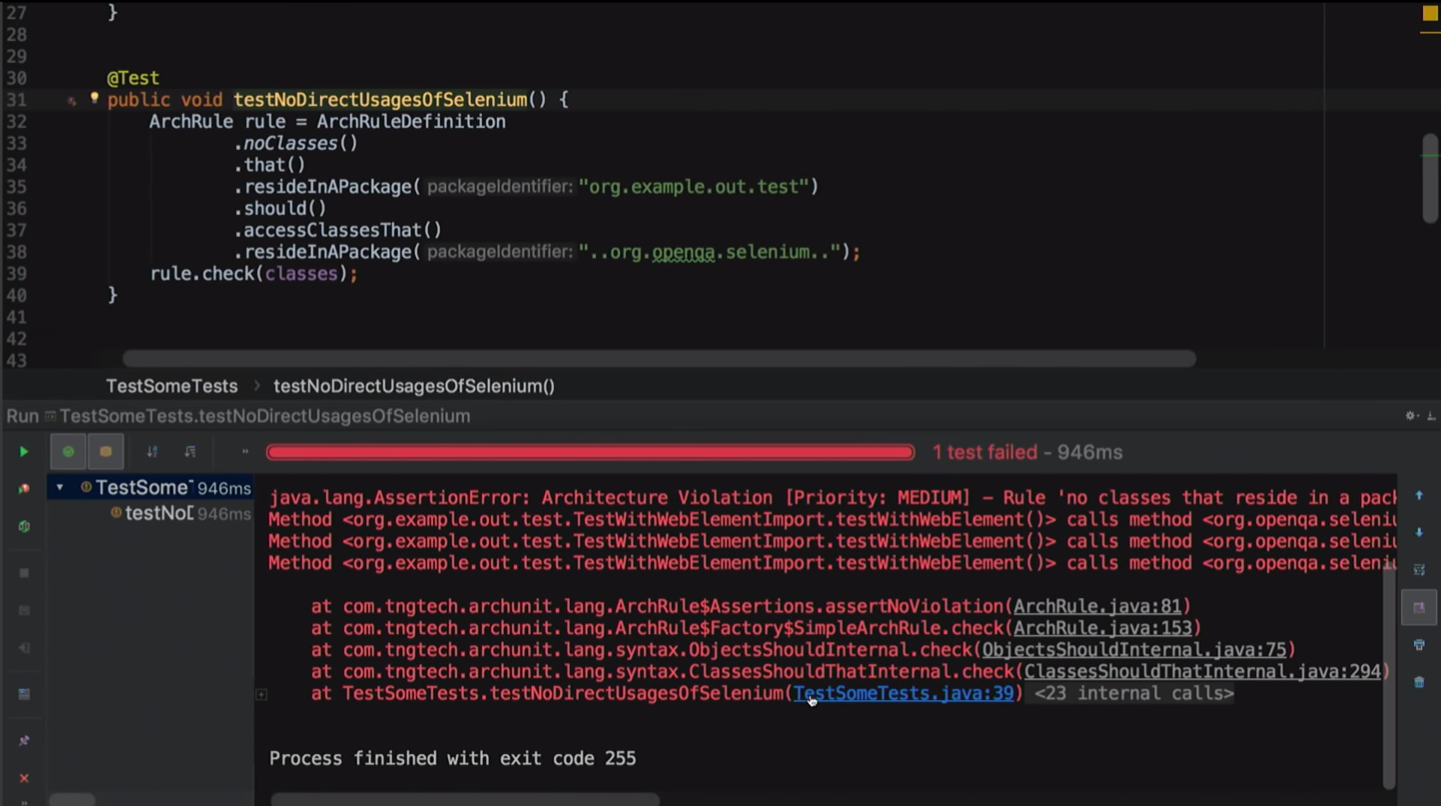Select testNoDirectUsagesOfSelenium() in the breadcrumb
This screenshot has width=1441, height=806.
(414, 386)
